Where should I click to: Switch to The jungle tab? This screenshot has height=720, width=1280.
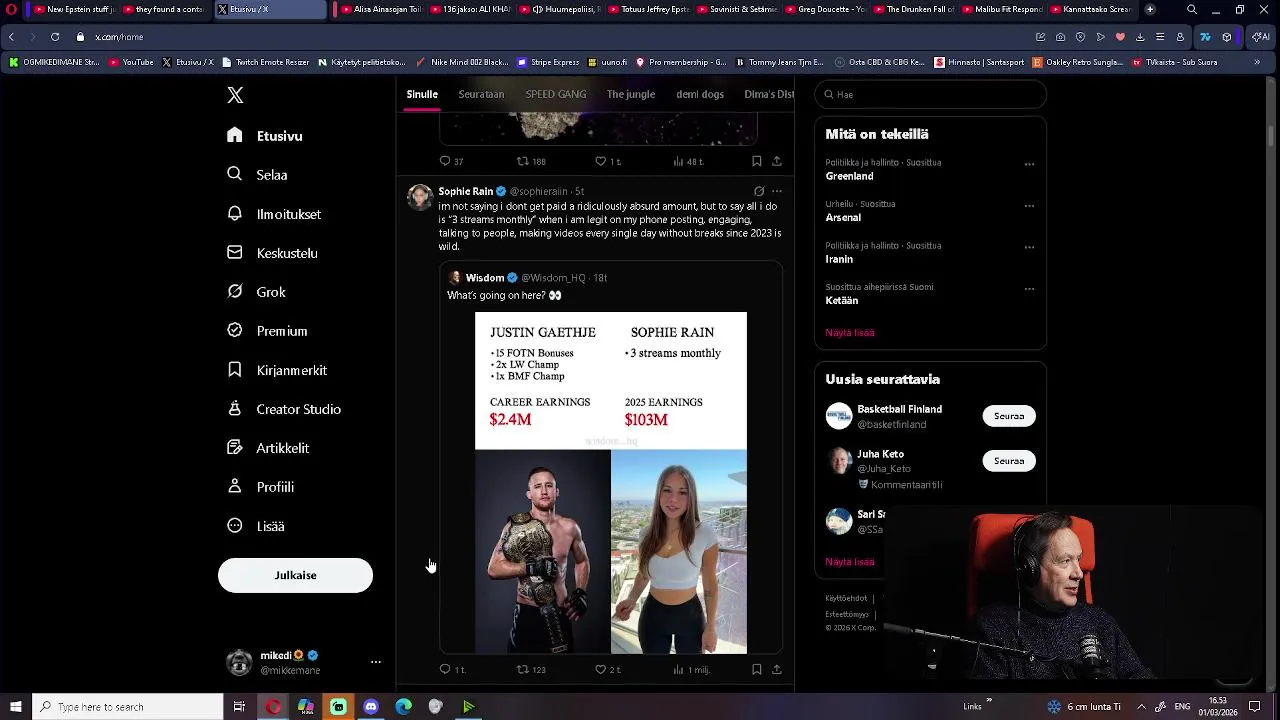coord(631,94)
